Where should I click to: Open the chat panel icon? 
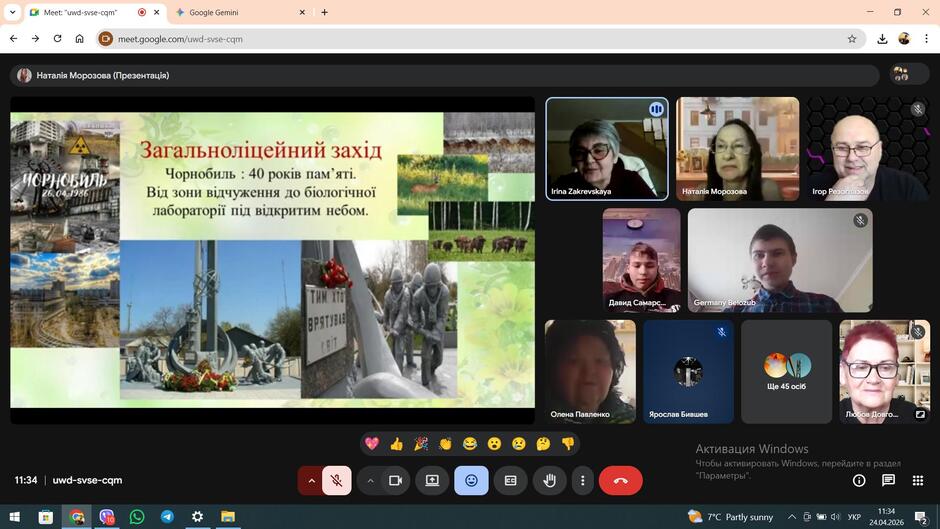[888, 480]
